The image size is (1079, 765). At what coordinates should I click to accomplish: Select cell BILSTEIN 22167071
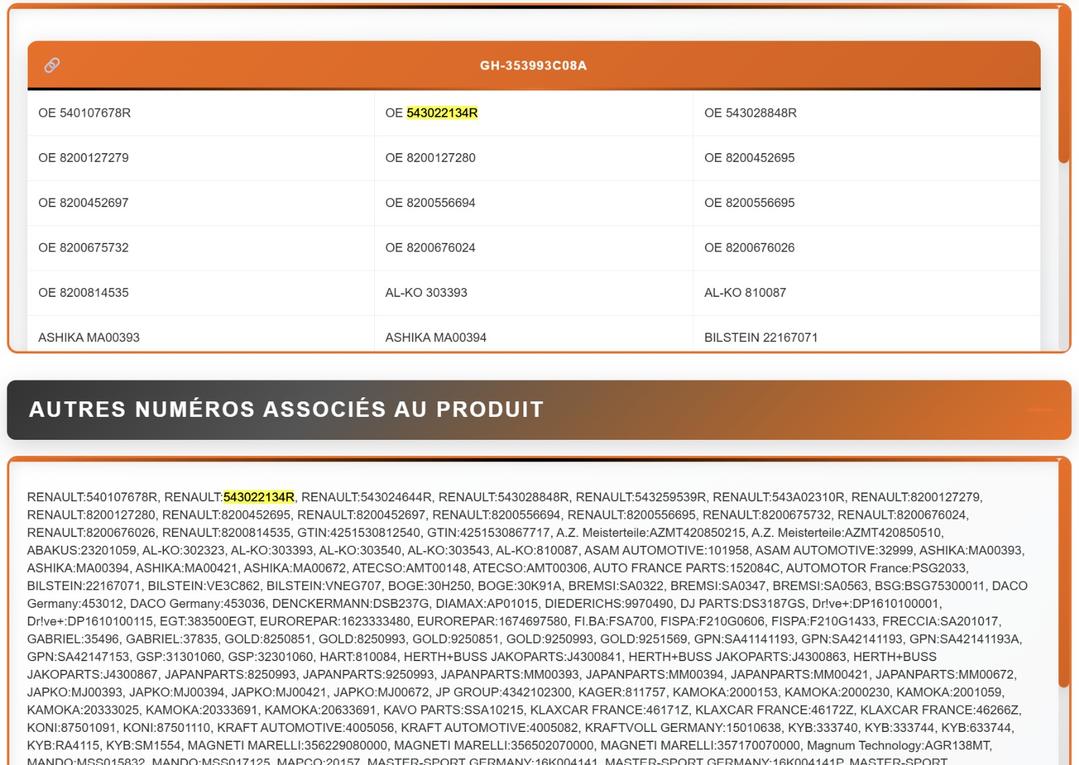pyautogui.click(x=866, y=334)
